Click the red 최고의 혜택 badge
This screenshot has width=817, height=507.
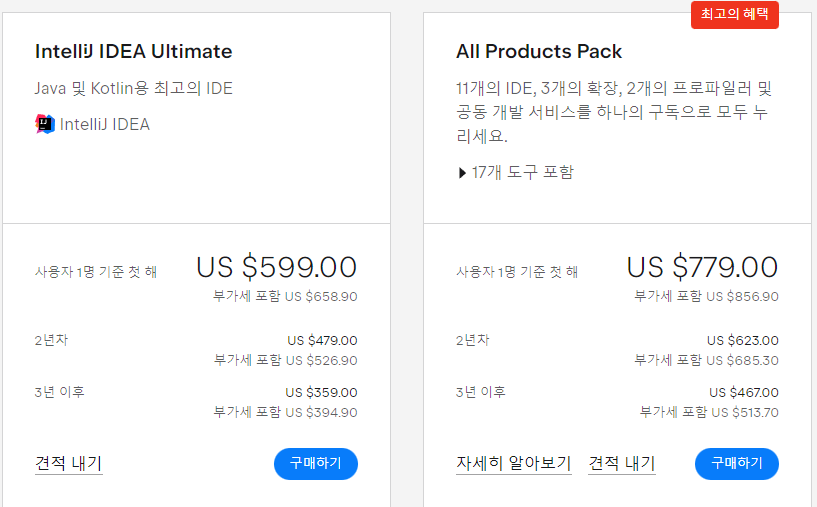pos(734,14)
